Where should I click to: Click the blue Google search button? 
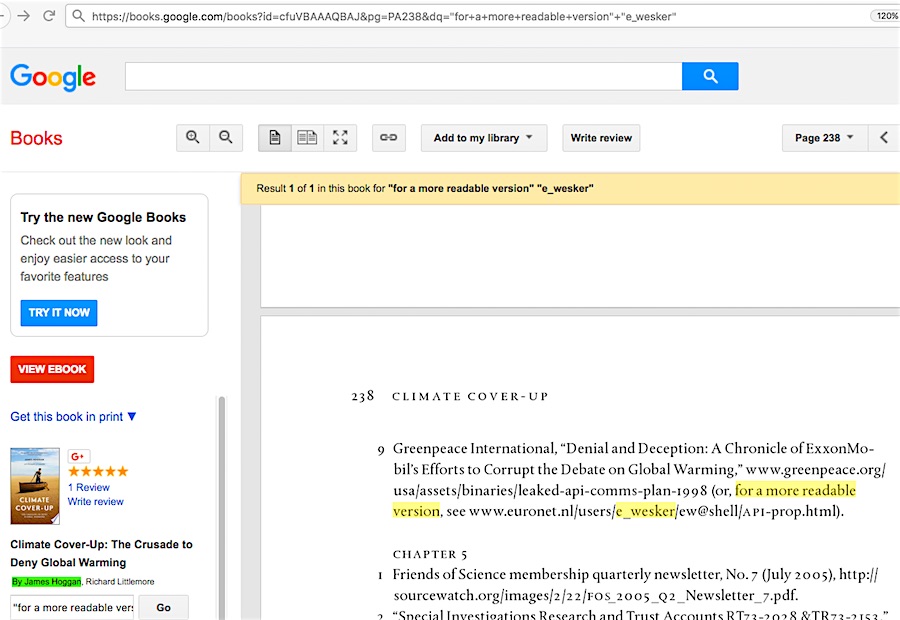point(710,76)
